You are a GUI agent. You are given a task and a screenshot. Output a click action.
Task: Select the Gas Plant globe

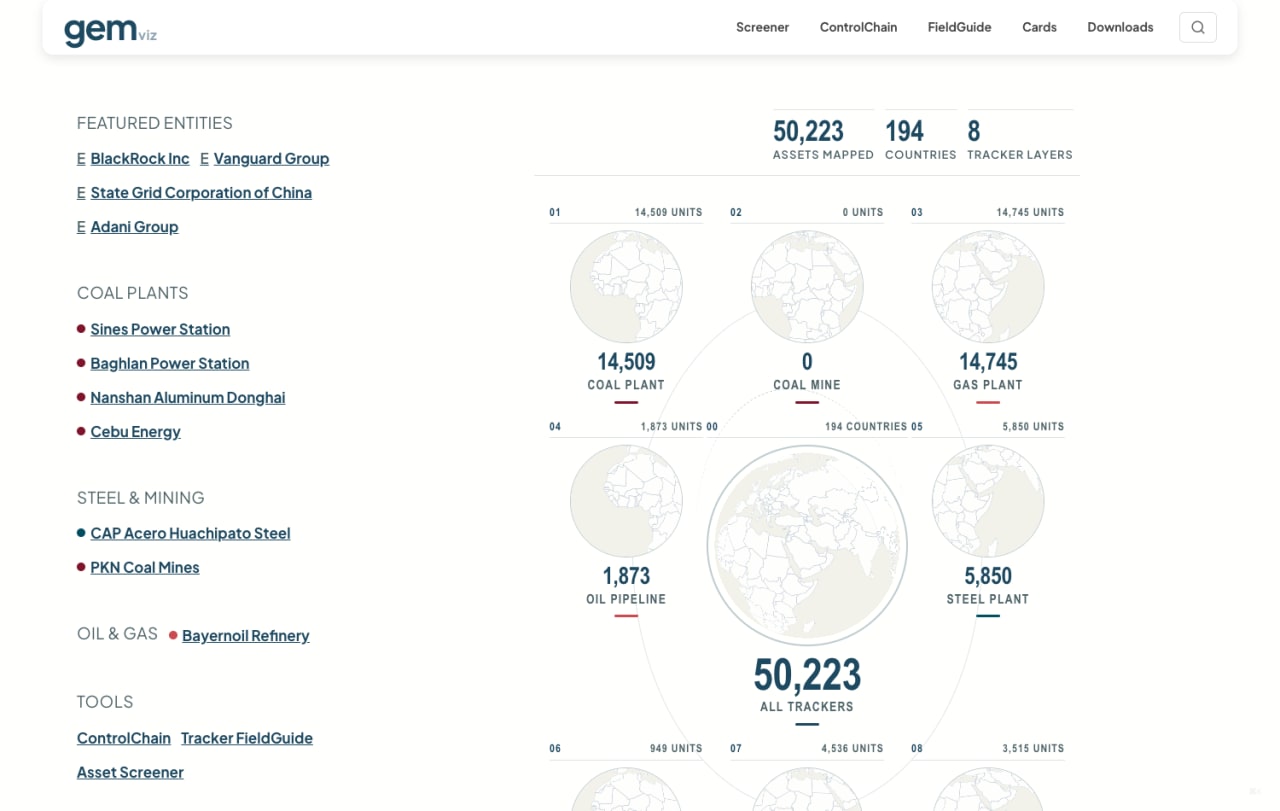988,287
